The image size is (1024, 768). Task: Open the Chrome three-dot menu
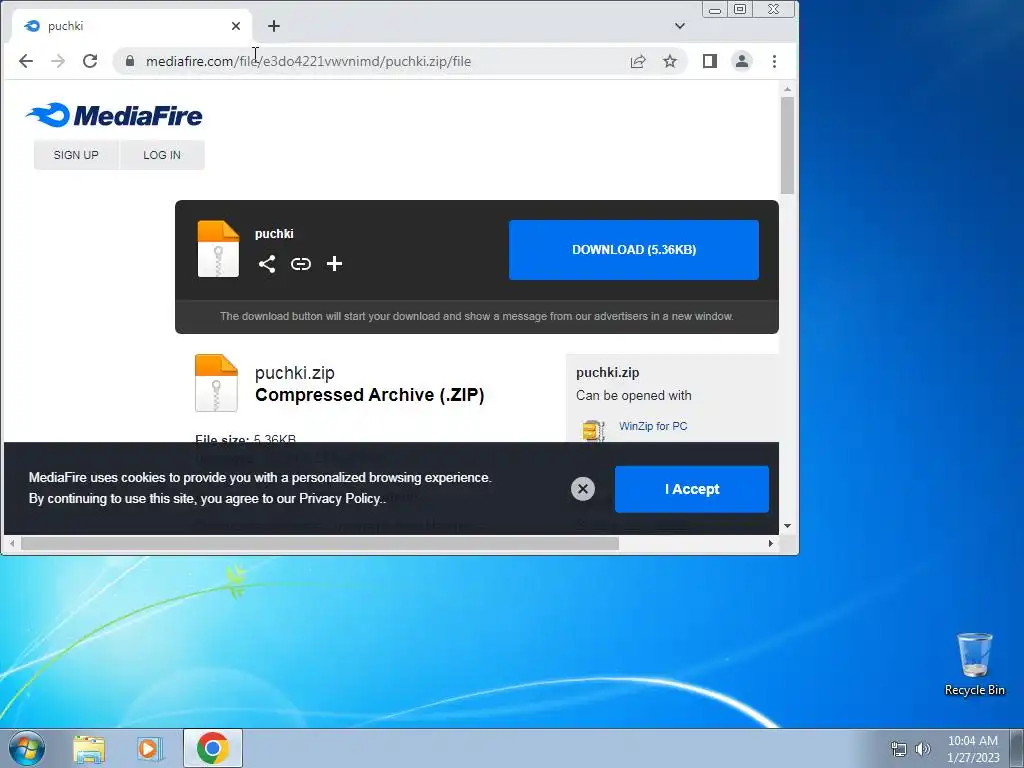tap(775, 61)
